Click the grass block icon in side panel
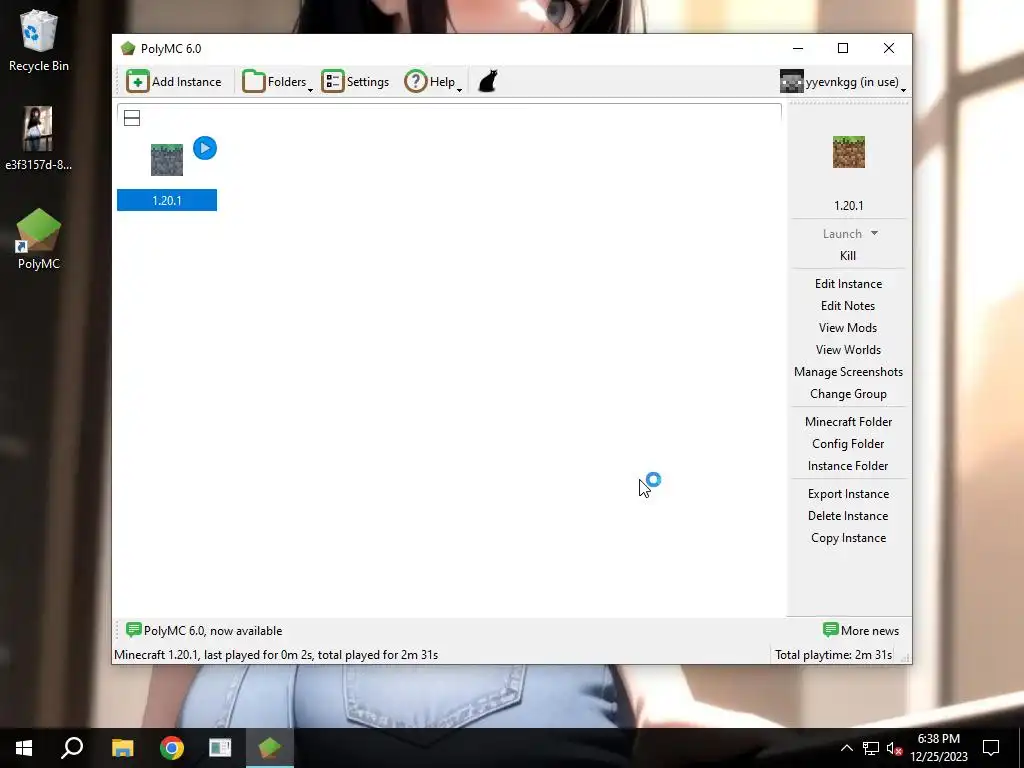Screen dimensions: 1024x768 coord(849,152)
